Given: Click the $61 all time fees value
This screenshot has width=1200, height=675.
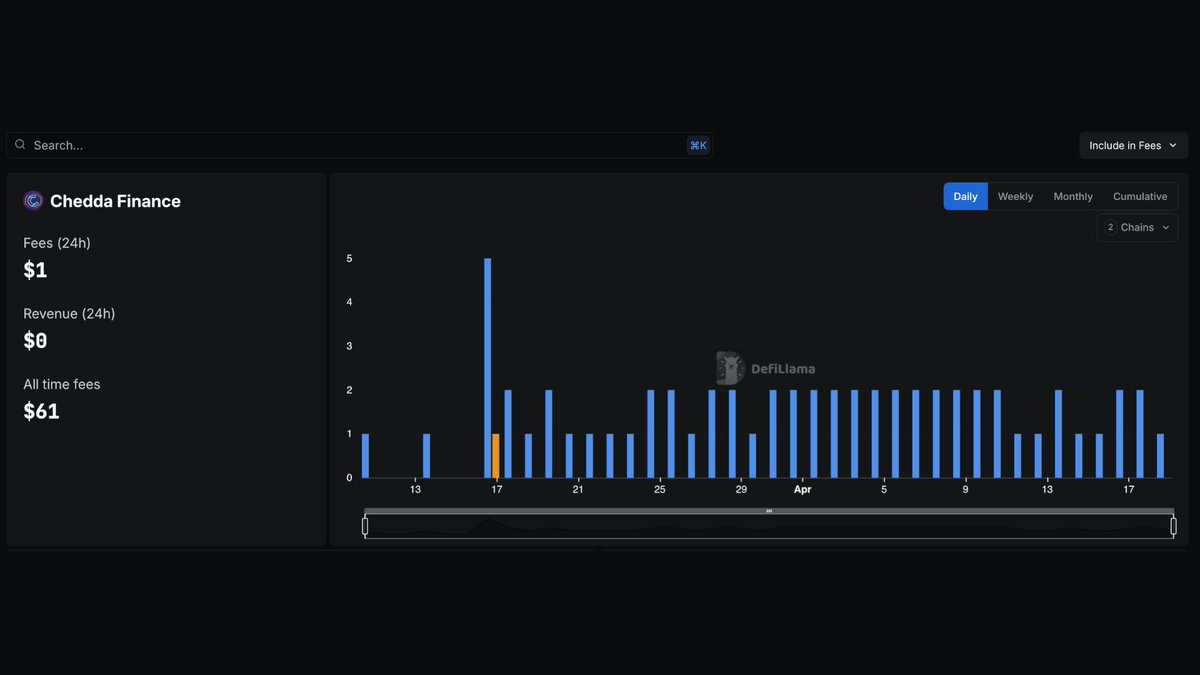Looking at the screenshot, I should coord(42,411).
